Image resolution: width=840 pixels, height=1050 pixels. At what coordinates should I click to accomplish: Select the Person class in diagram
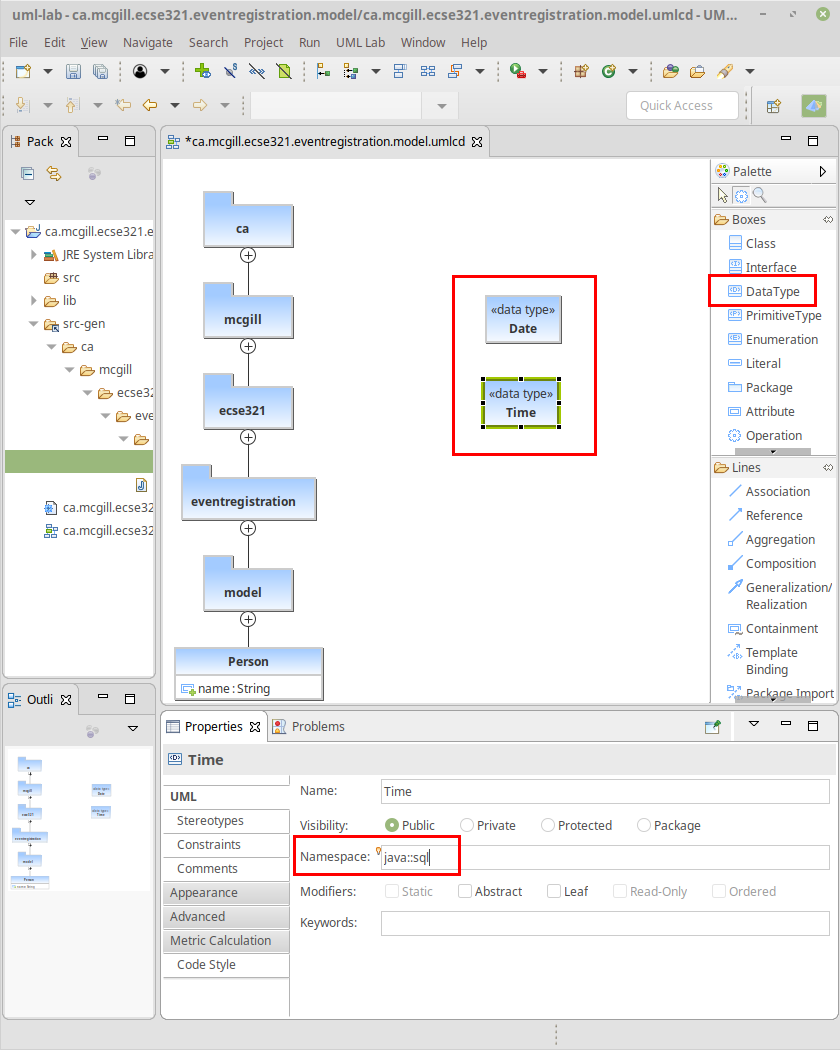(249, 674)
